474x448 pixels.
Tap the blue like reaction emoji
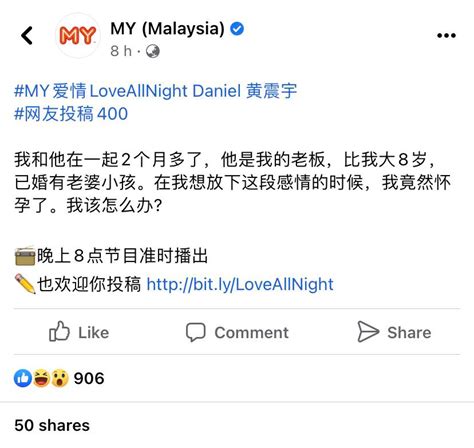[23, 378]
